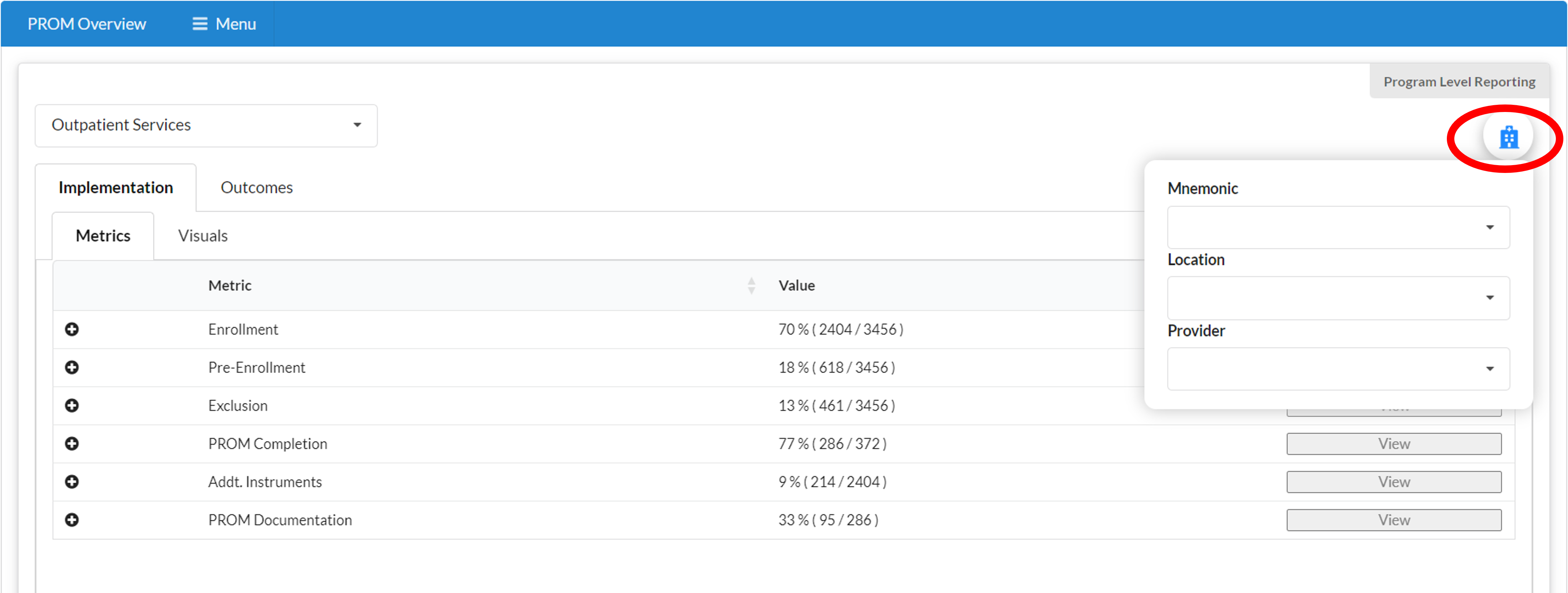The width and height of the screenshot is (1568, 593).
Task: Switch to the Outcomes tab
Action: coord(256,188)
